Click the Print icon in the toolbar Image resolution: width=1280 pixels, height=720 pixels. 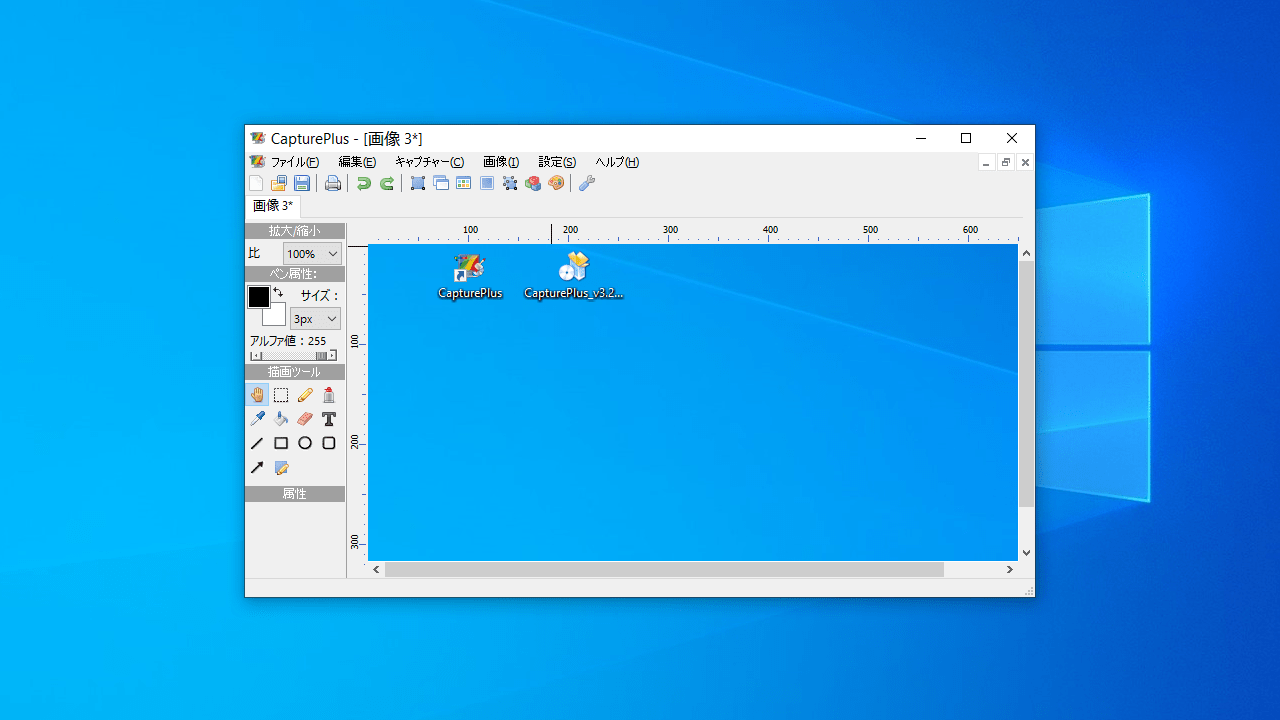tap(333, 183)
